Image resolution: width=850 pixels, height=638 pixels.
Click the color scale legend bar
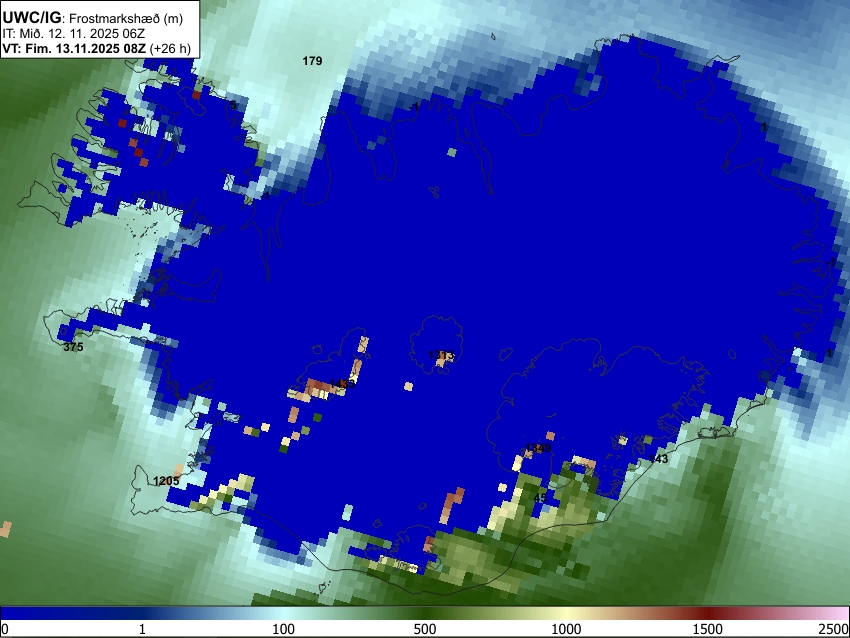[425, 613]
